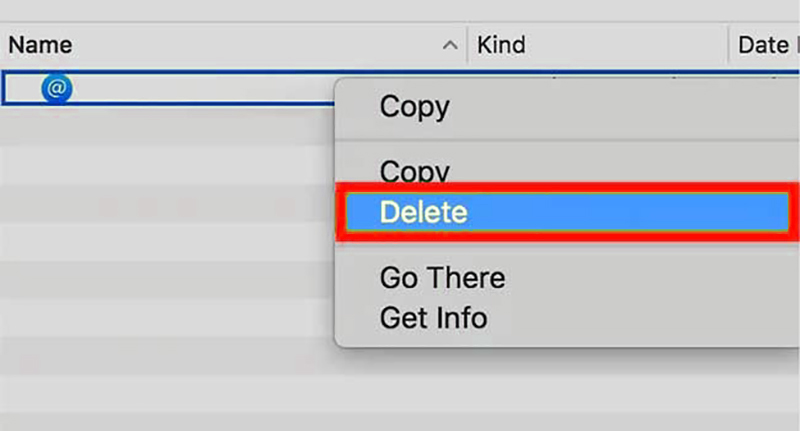Open Get Info from the context menu
800x431 pixels.
[433, 318]
